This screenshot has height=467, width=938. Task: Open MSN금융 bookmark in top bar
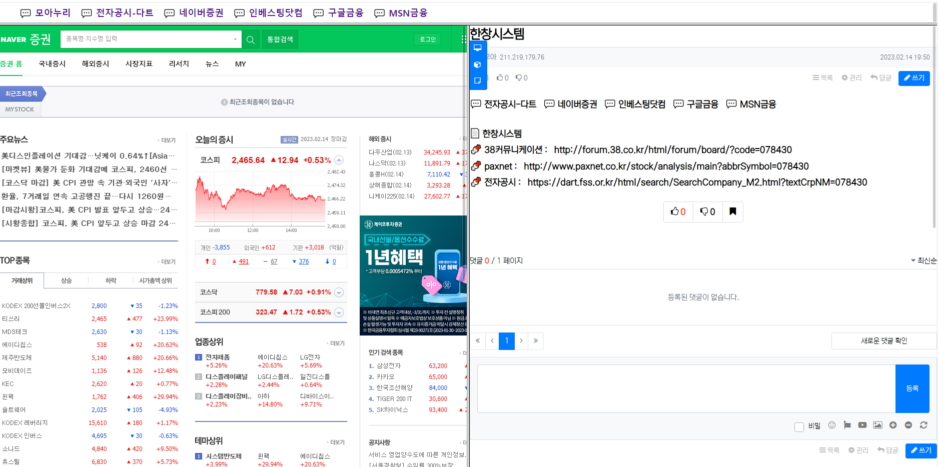coord(401,13)
